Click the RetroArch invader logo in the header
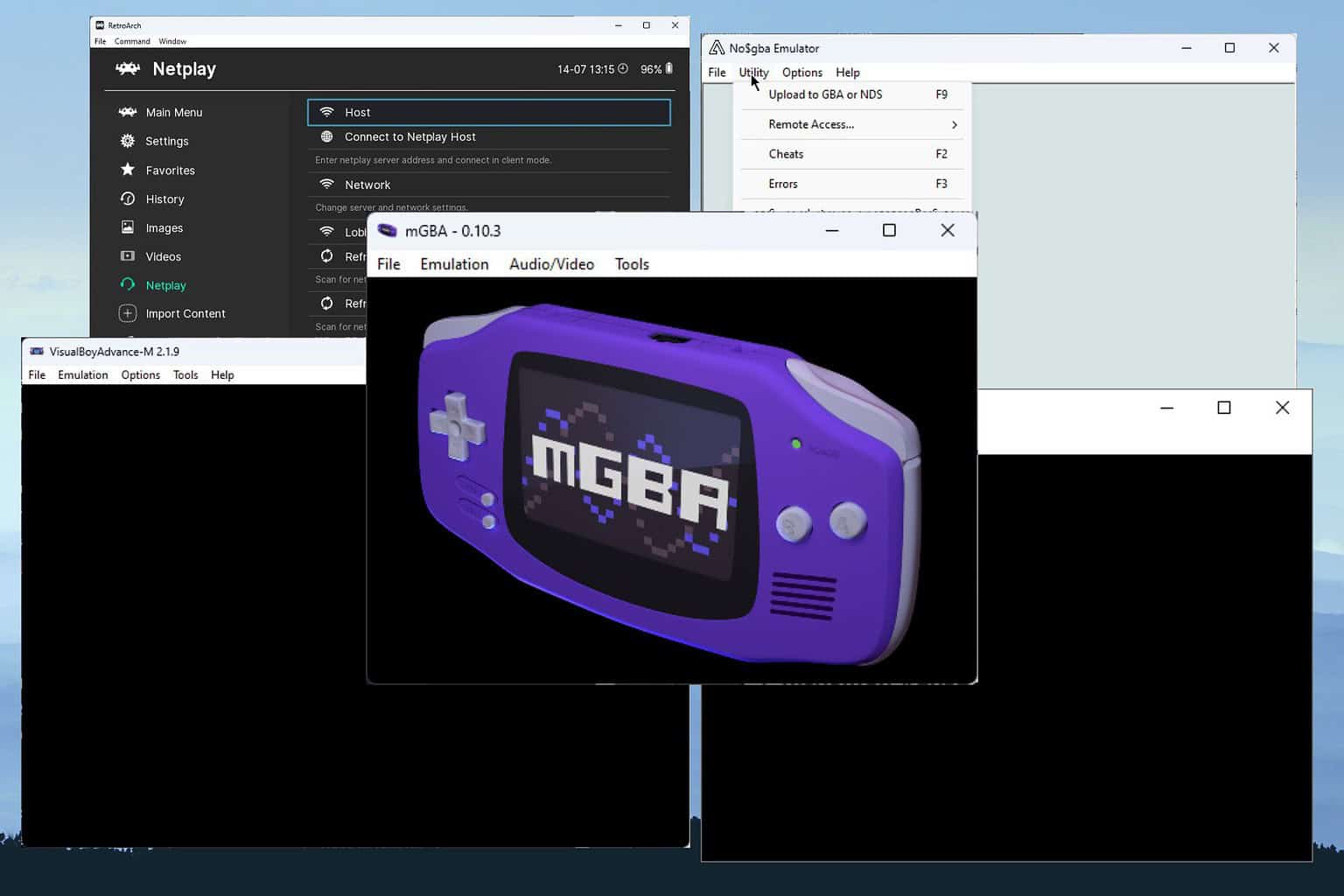1344x896 pixels. 127,68
